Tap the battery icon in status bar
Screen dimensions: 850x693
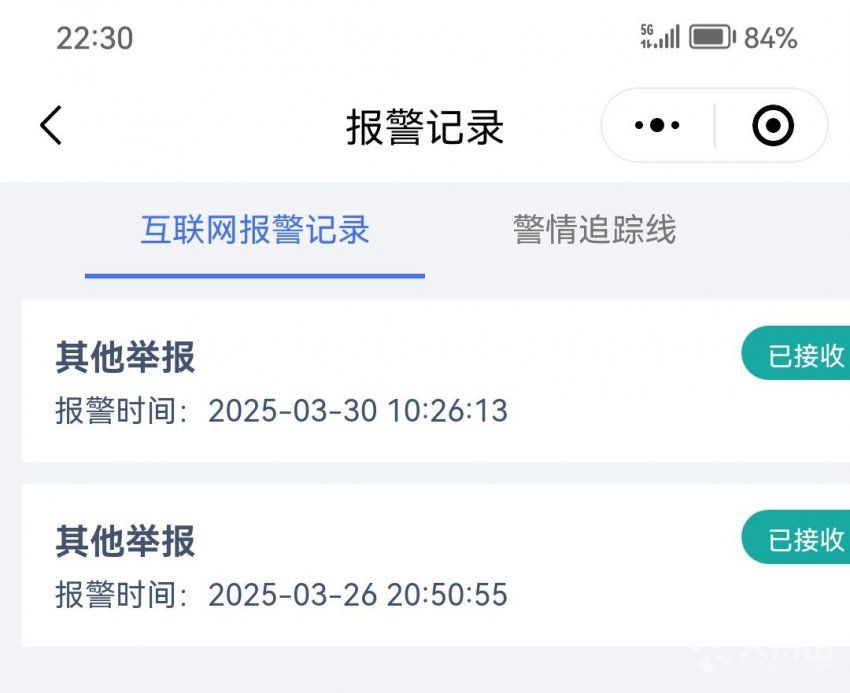[712, 37]
